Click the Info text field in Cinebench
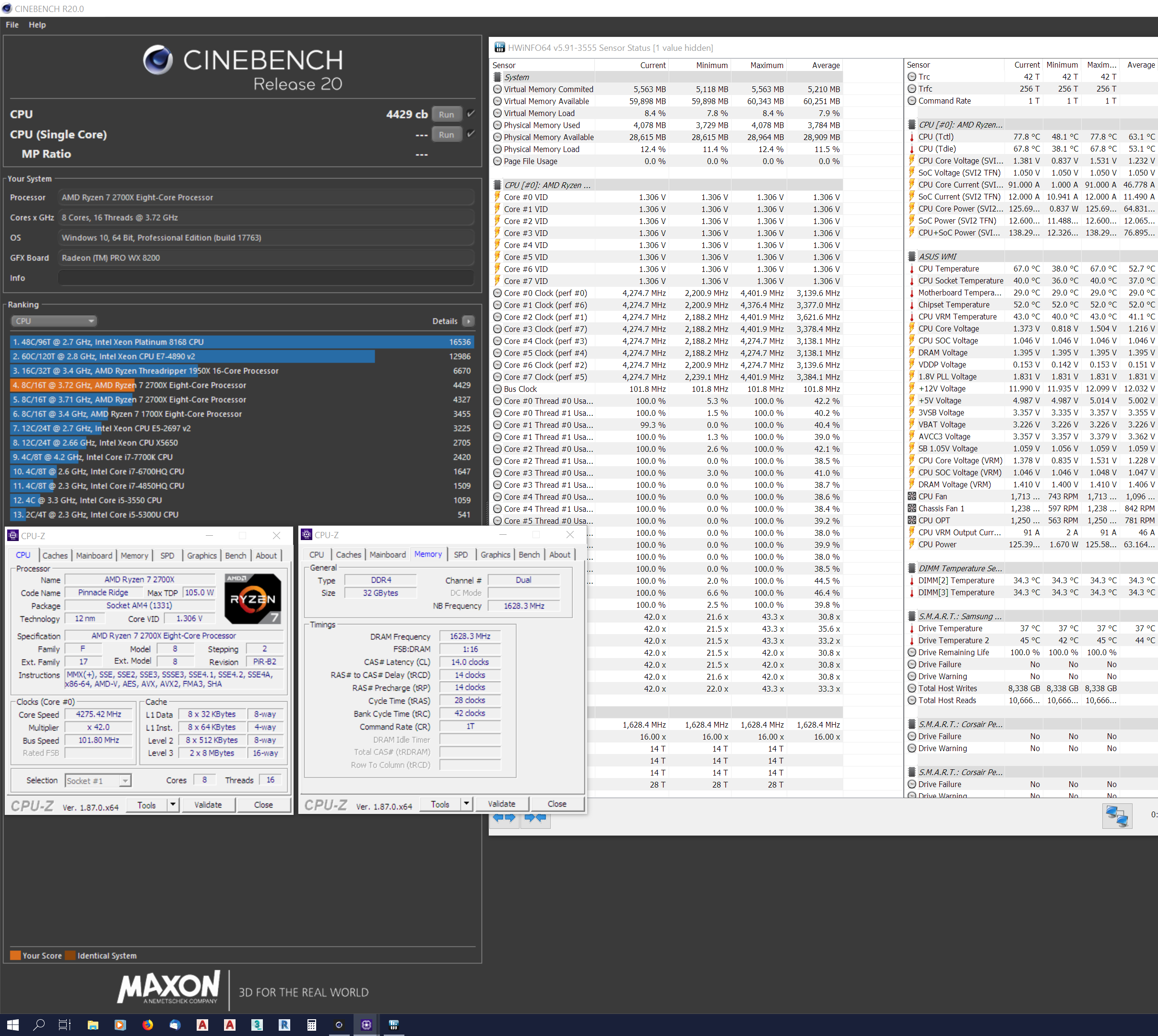The height and width of the screenshot is (1036, 1158). tap(266, 278)
